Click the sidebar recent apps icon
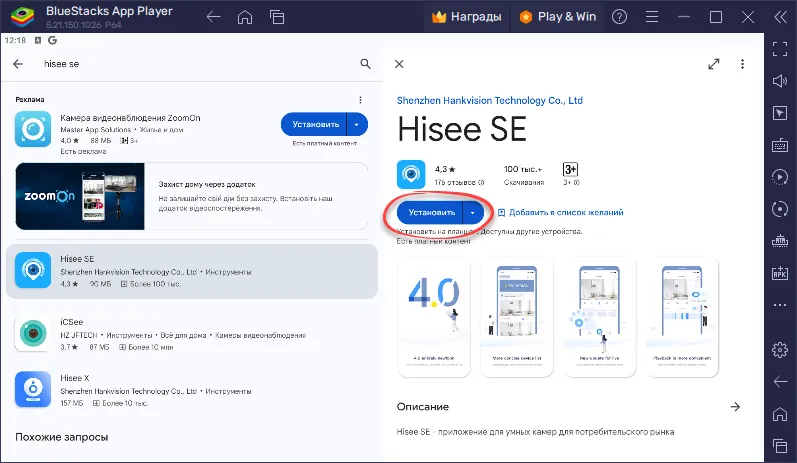The image size is (797, 463). click(780, 446)
